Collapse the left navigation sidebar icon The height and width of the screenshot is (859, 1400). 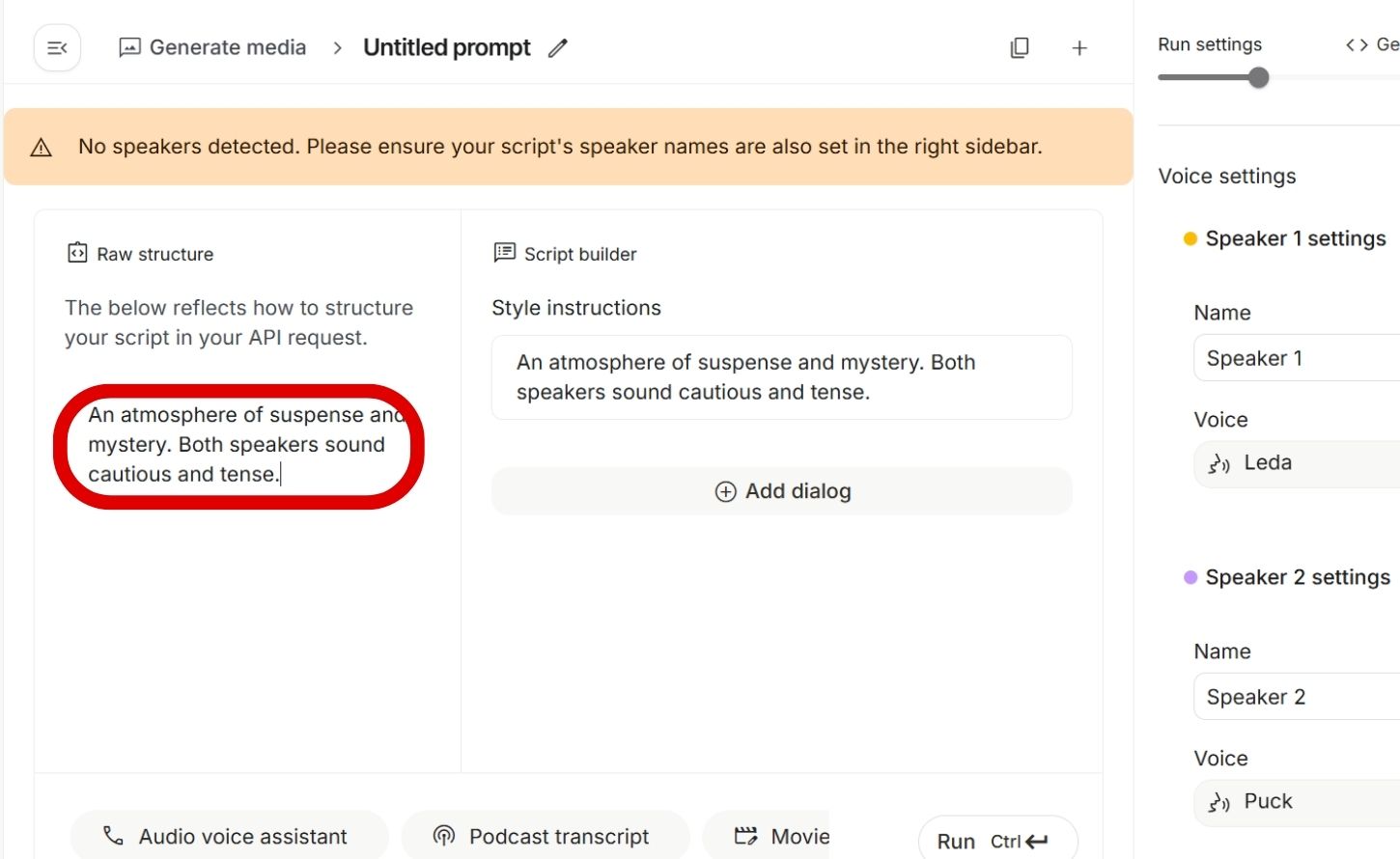point(57,48)
